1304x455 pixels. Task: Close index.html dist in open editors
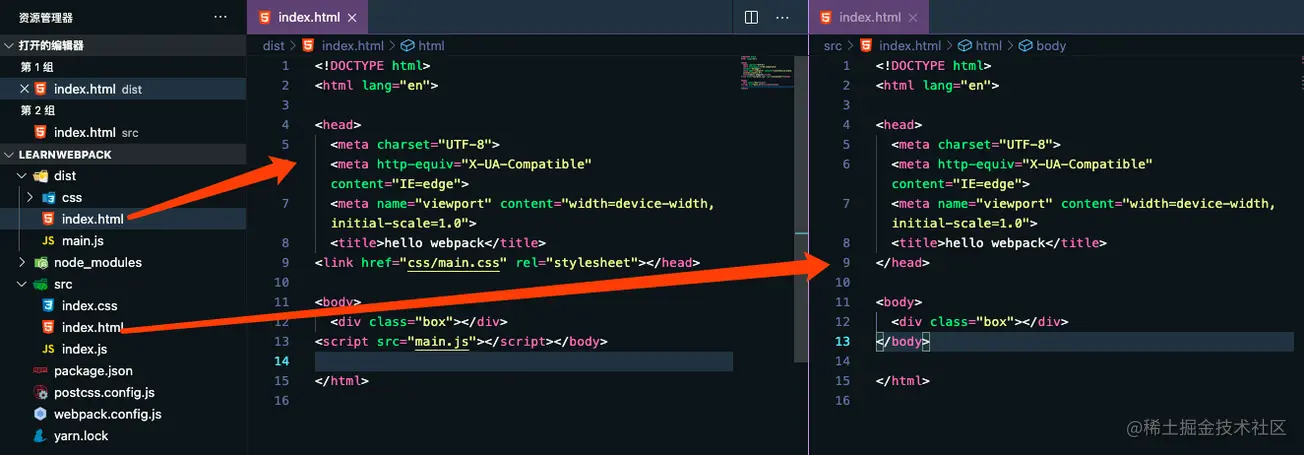pos(25,89)
